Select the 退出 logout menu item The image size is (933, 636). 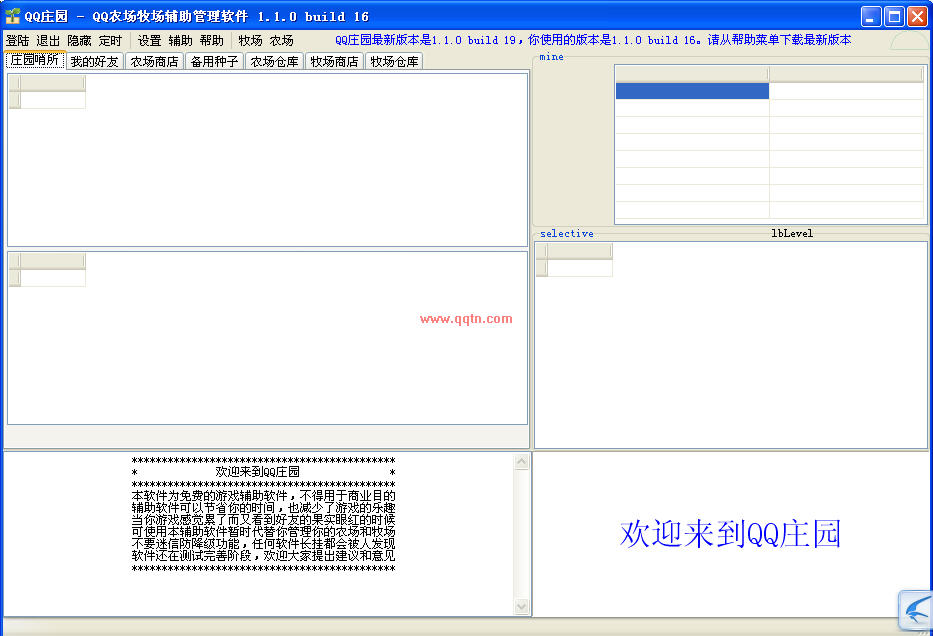[48, 40]
